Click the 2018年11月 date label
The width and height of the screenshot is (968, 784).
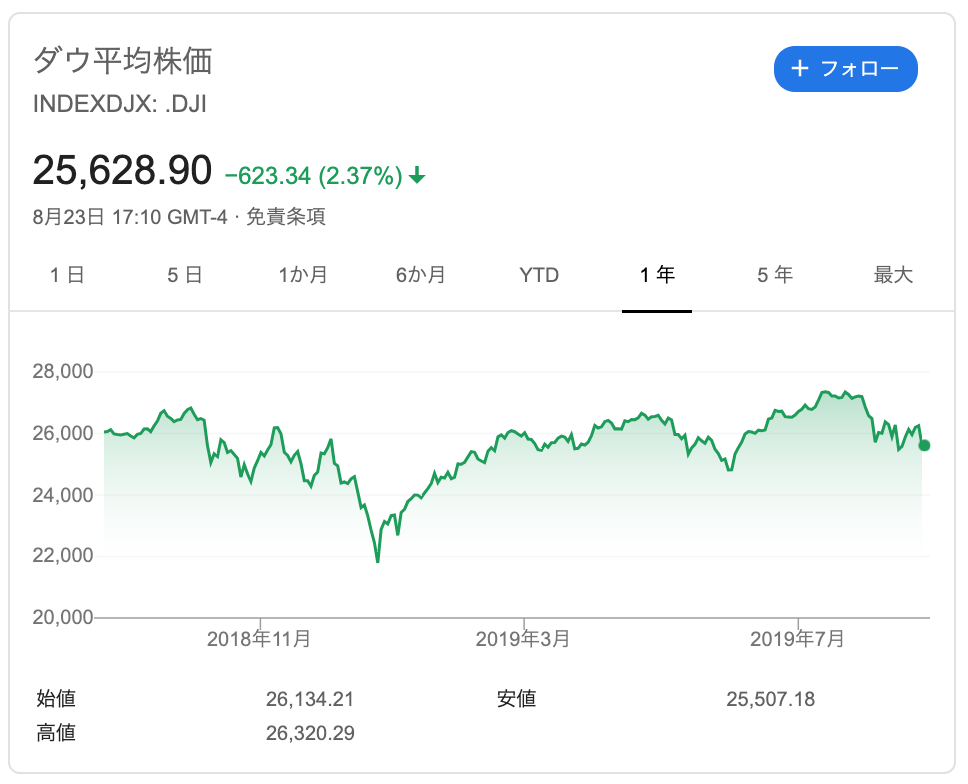(x=259, y=638)
